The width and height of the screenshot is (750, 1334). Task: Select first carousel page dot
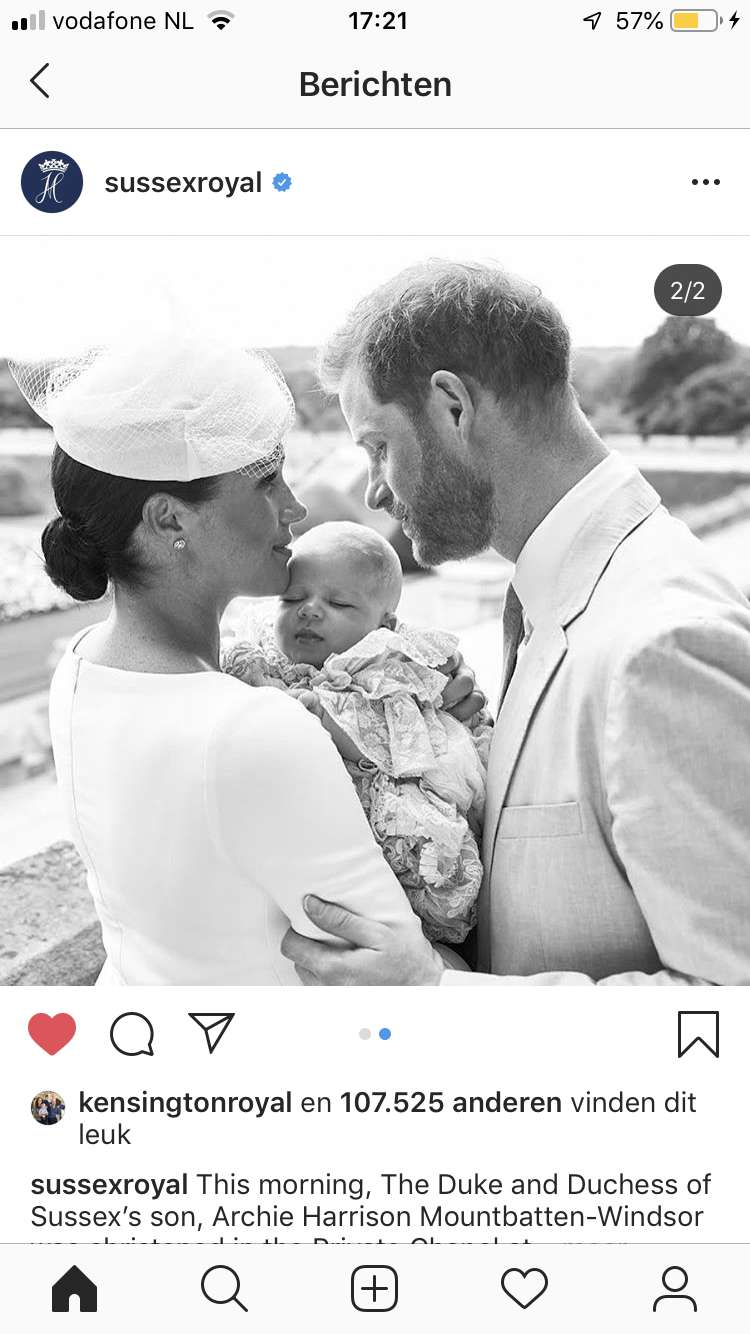tap(365, 1034)
